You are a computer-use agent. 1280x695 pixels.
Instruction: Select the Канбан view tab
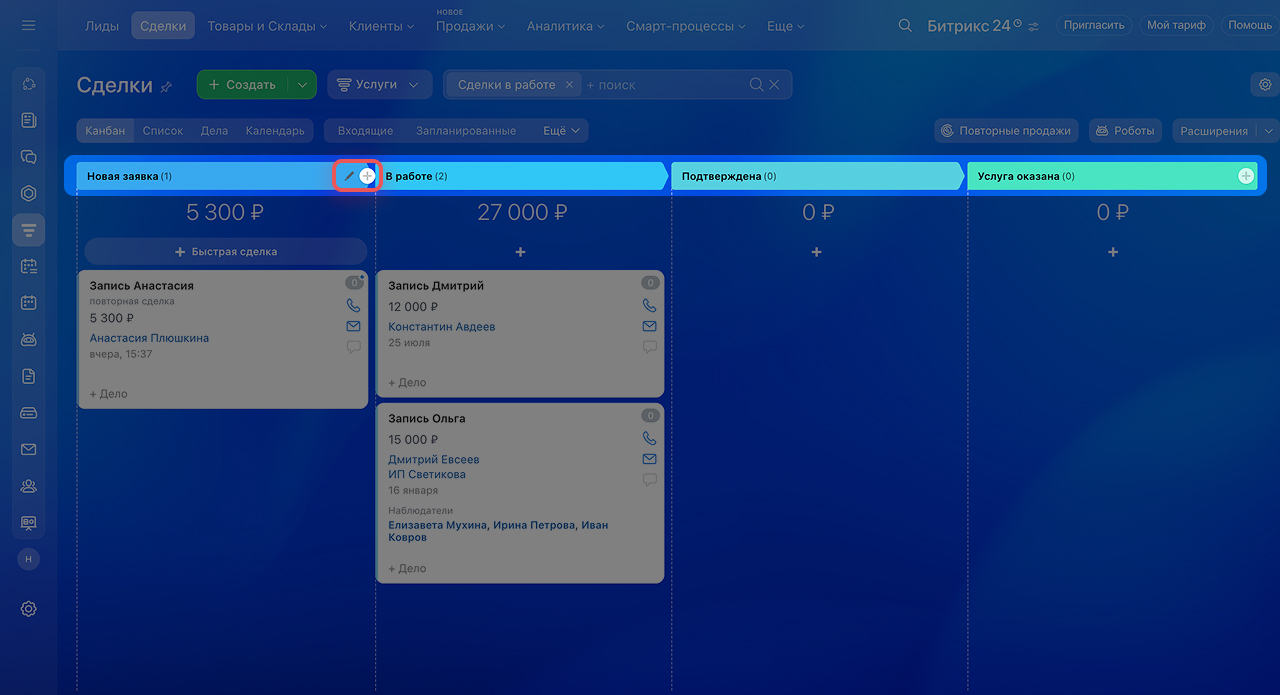coord(105,131)
